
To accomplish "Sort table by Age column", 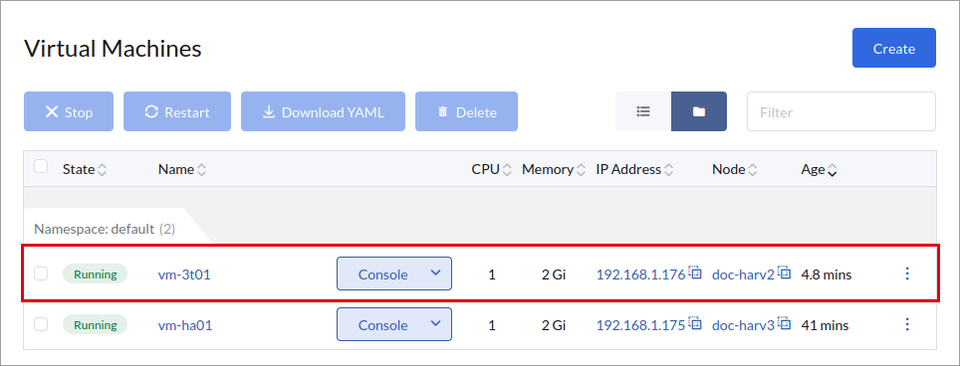I will click(819, 170).
